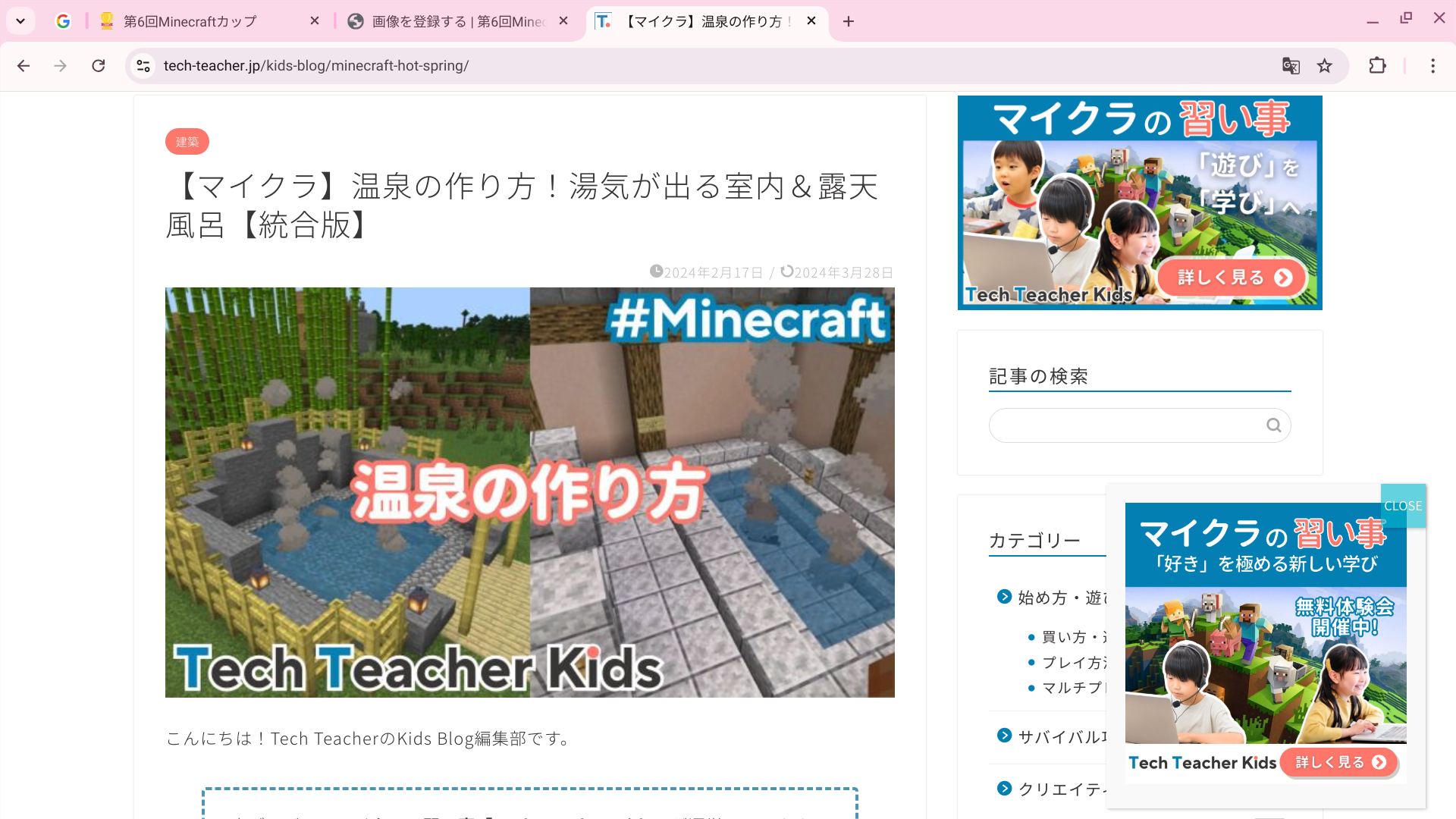Click the 2024年2月17日 publish date

tap(713, 272)
